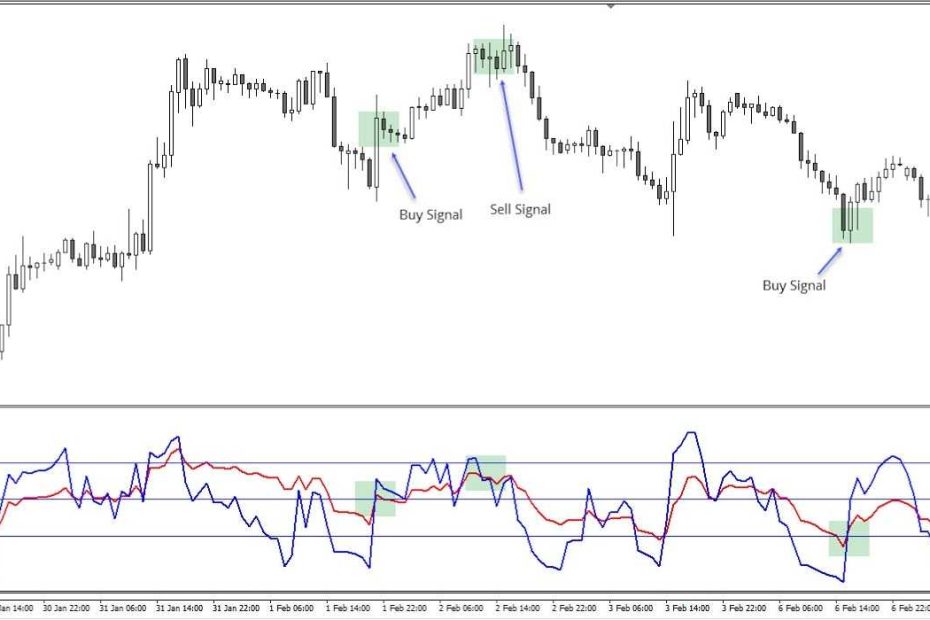Select the indicator green box near 1 Feb 14:00
This screenshot has width=930, height=620.
point(375,498)
